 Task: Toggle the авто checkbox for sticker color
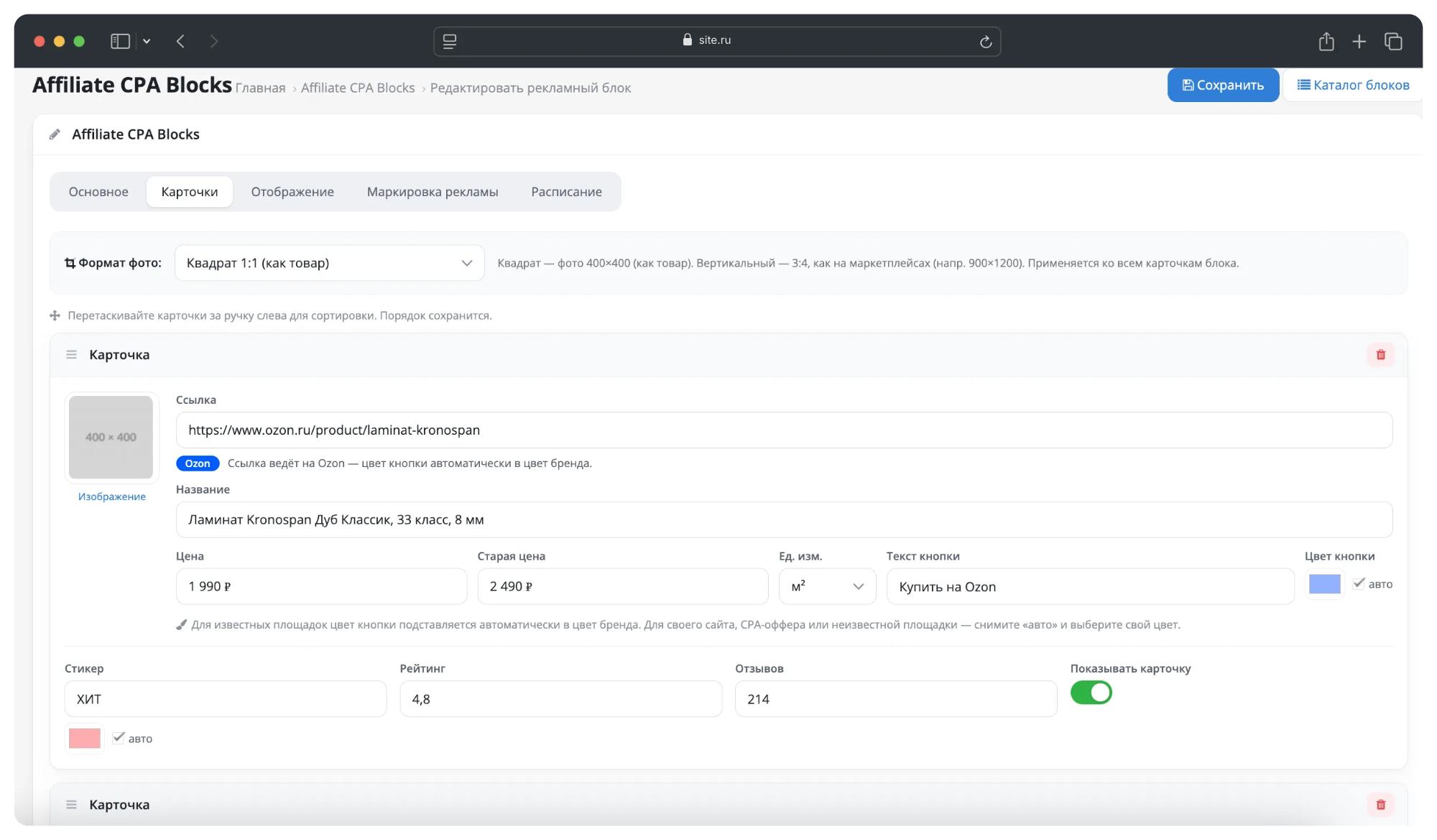[119, 738]
